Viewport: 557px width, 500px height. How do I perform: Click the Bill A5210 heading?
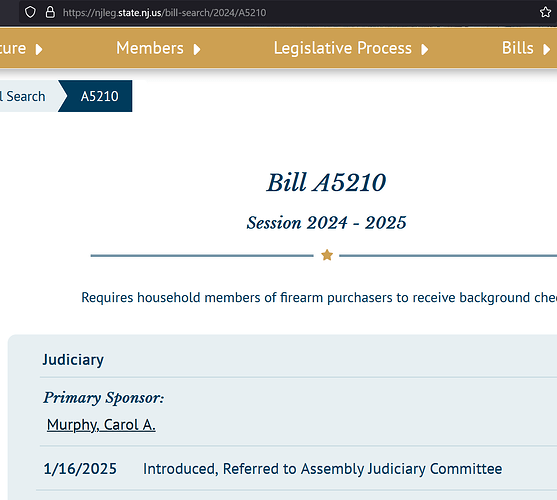pyautogui.click(x=326, y=183)
